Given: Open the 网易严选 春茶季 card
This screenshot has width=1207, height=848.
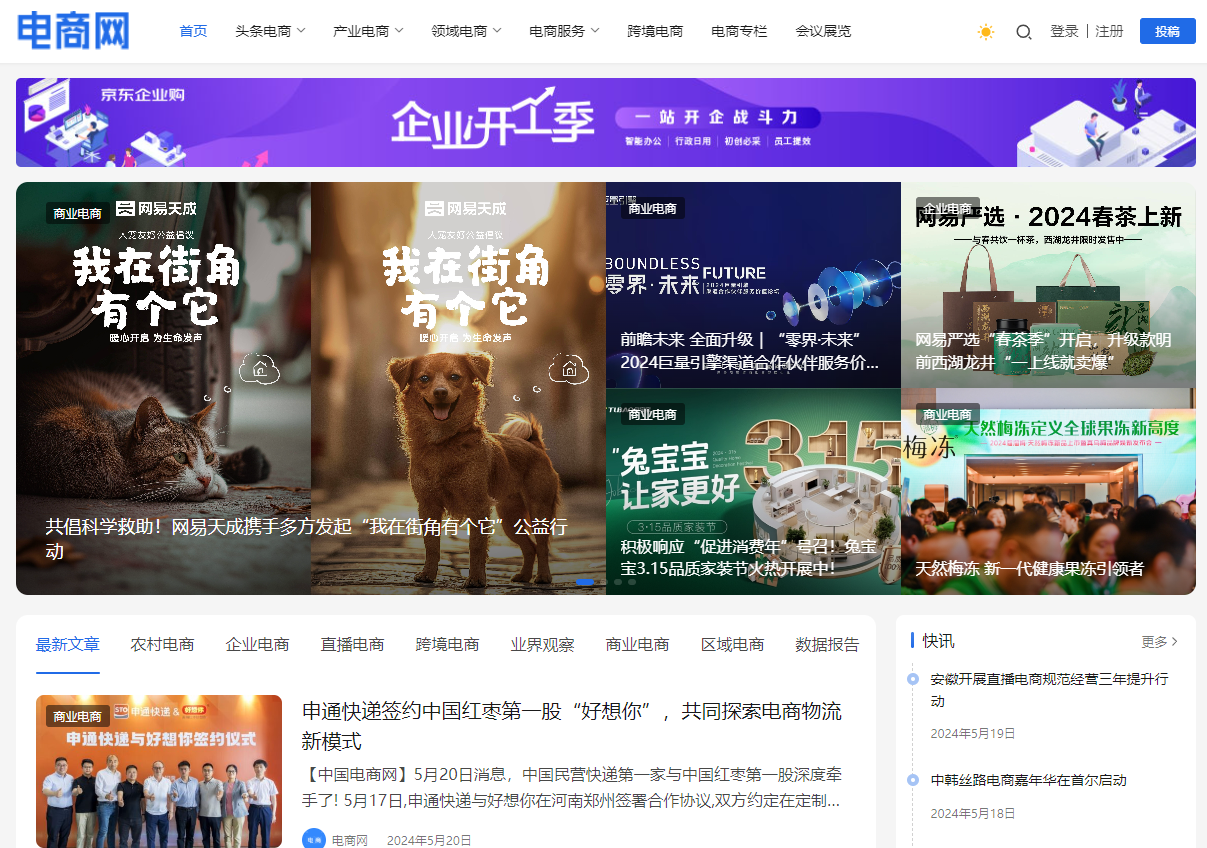Looking at the screenshot, I should click(x=1048, y=285).
